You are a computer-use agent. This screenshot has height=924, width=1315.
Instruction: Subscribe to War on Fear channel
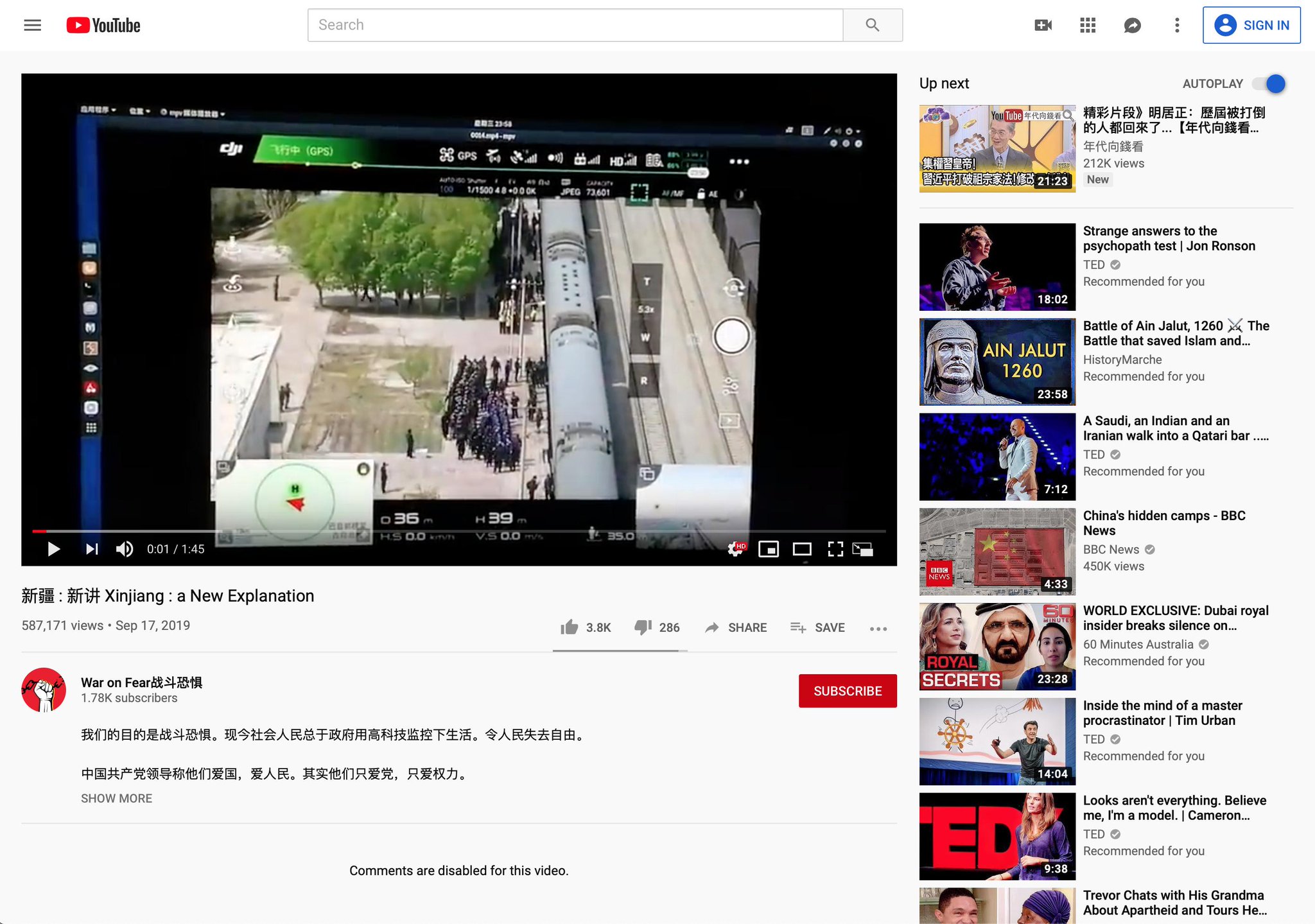[847, 691]
